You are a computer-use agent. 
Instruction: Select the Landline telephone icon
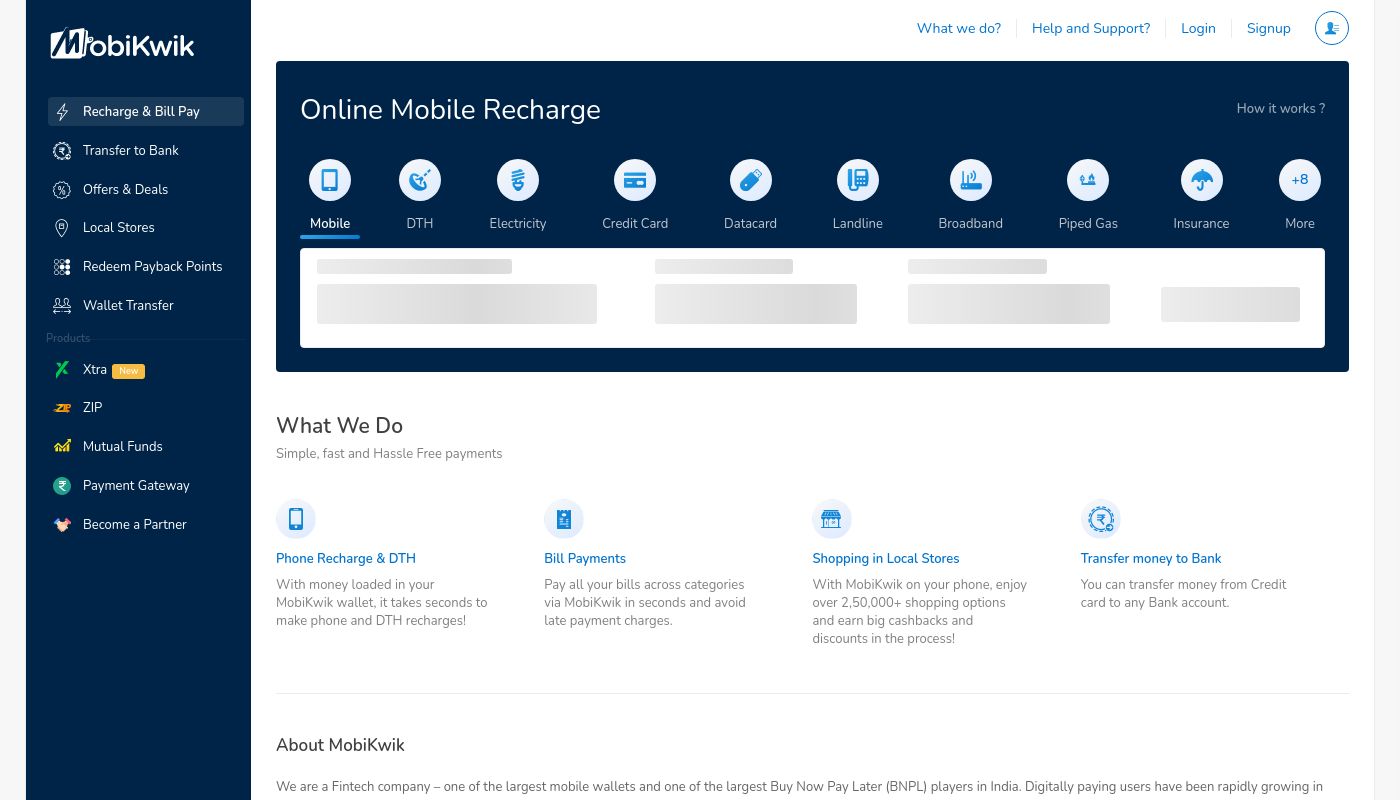tap(858, 180)
